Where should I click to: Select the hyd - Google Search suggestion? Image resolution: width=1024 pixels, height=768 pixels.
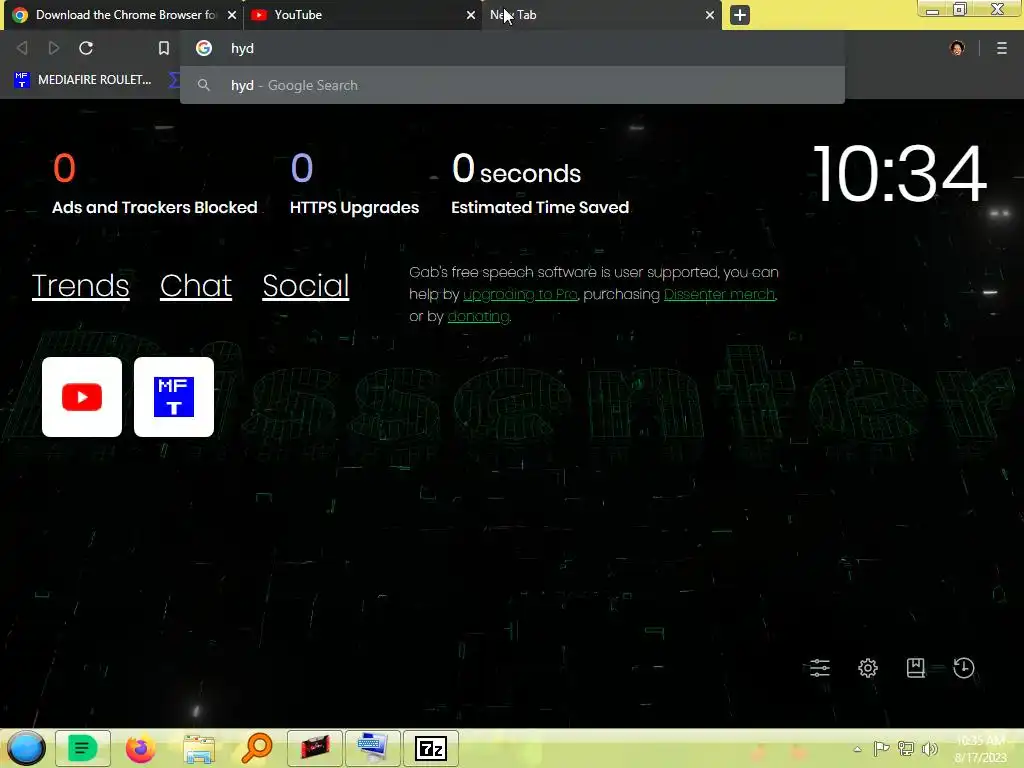512,86
